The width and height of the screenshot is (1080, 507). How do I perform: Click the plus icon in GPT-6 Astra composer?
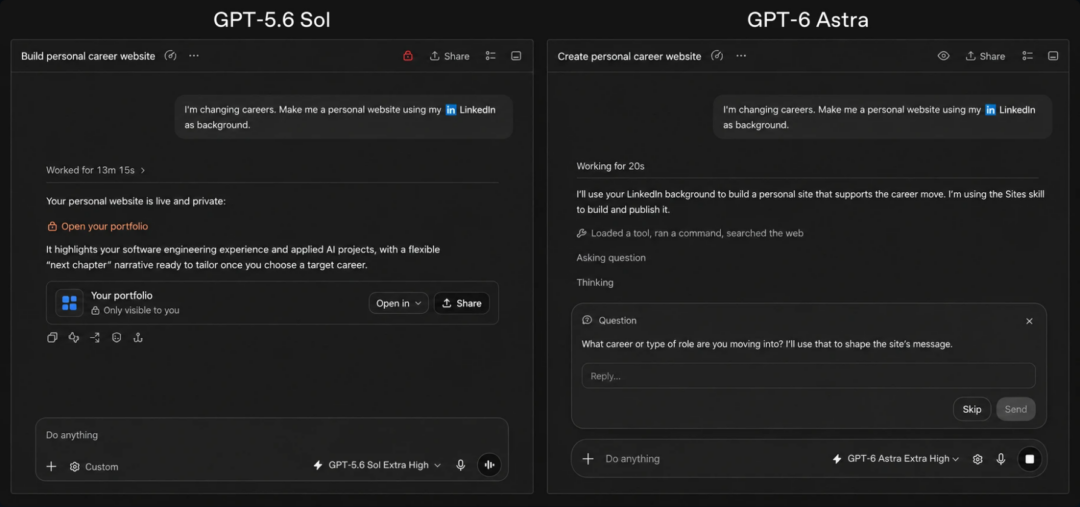pos(588,459)
